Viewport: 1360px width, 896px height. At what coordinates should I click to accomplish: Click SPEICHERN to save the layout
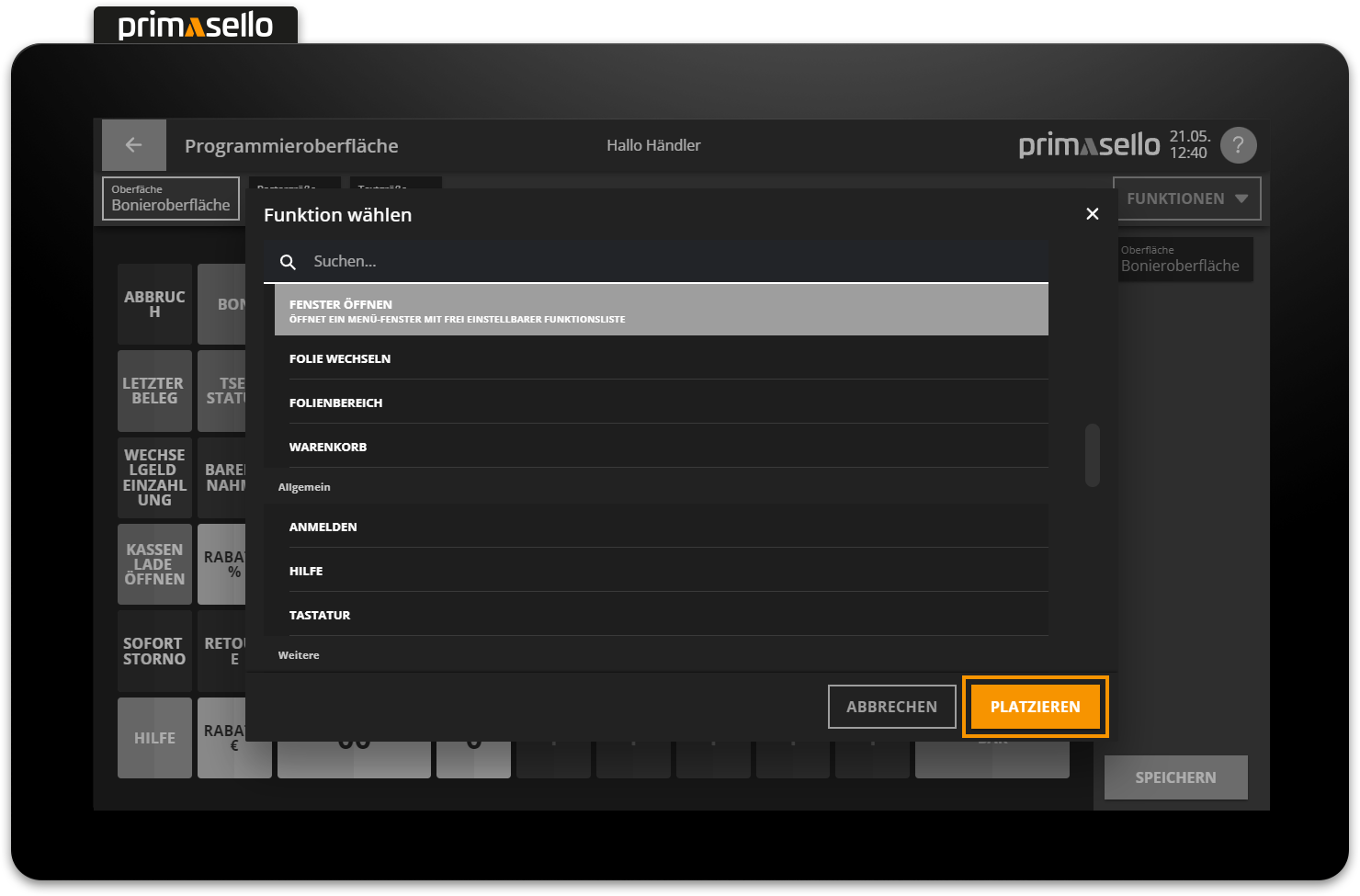pos(1174,777)
